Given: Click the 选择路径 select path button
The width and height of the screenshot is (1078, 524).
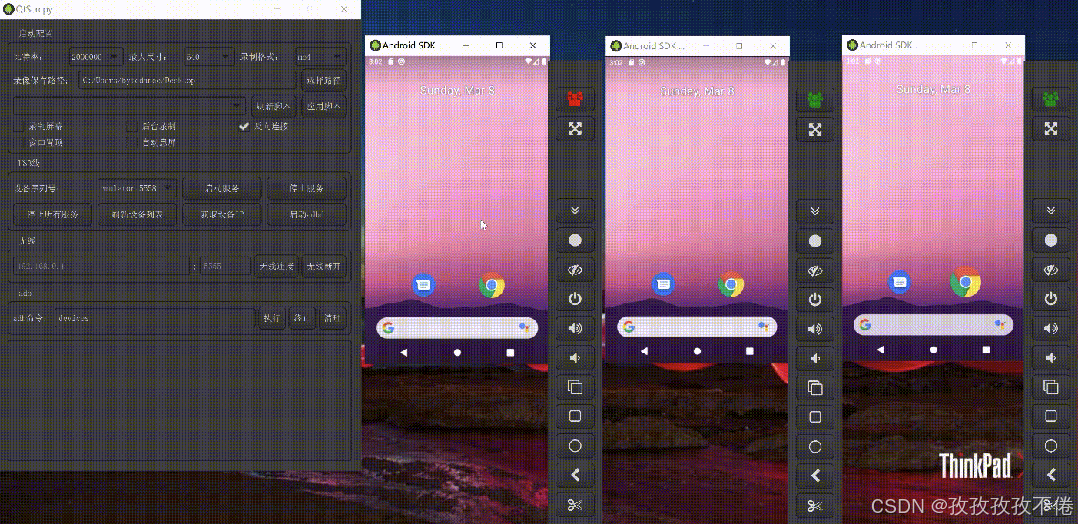Looking at the screenshot, I should click(x=322, y=80).
